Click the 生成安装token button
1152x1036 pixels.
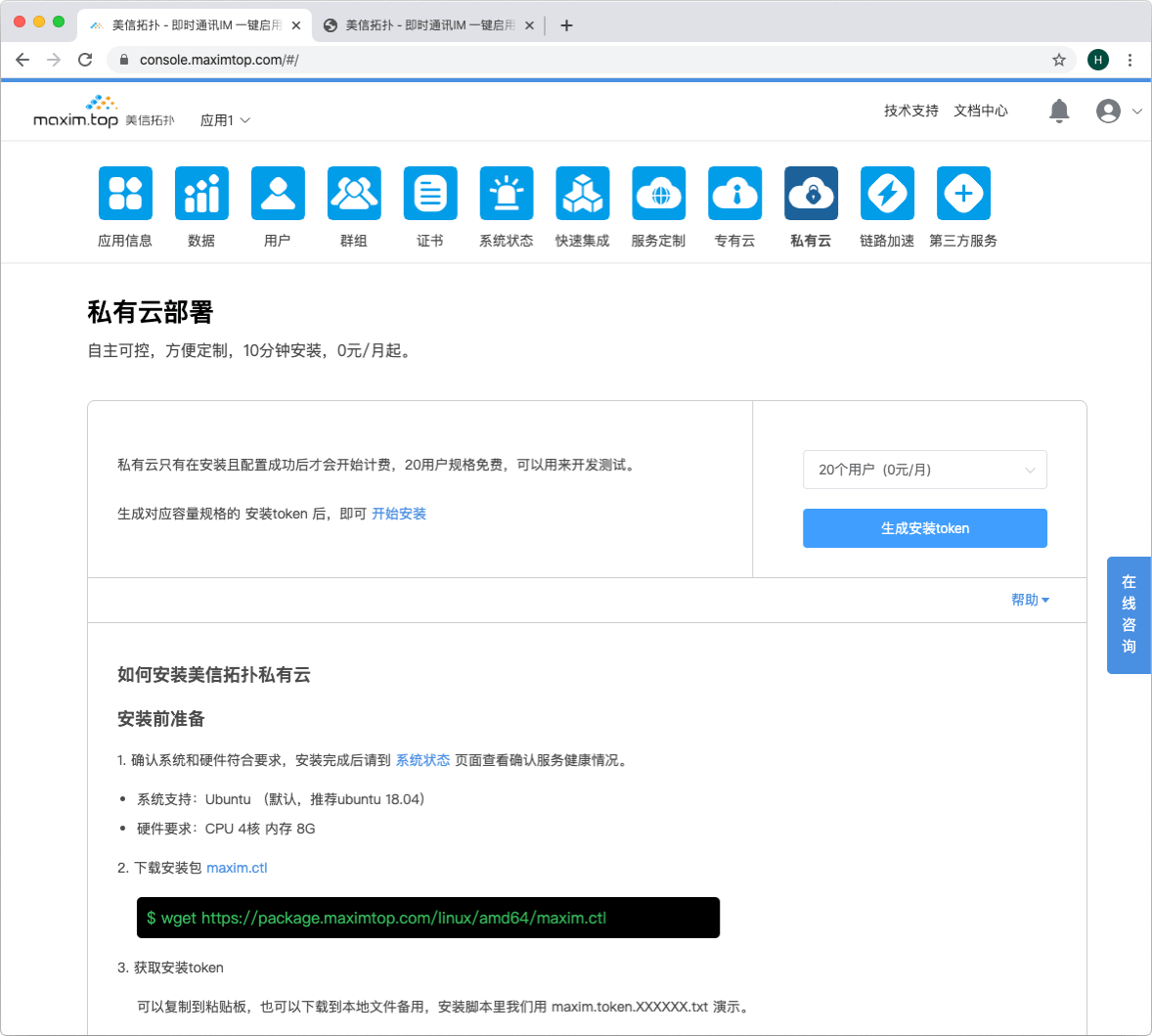point(925,528)
